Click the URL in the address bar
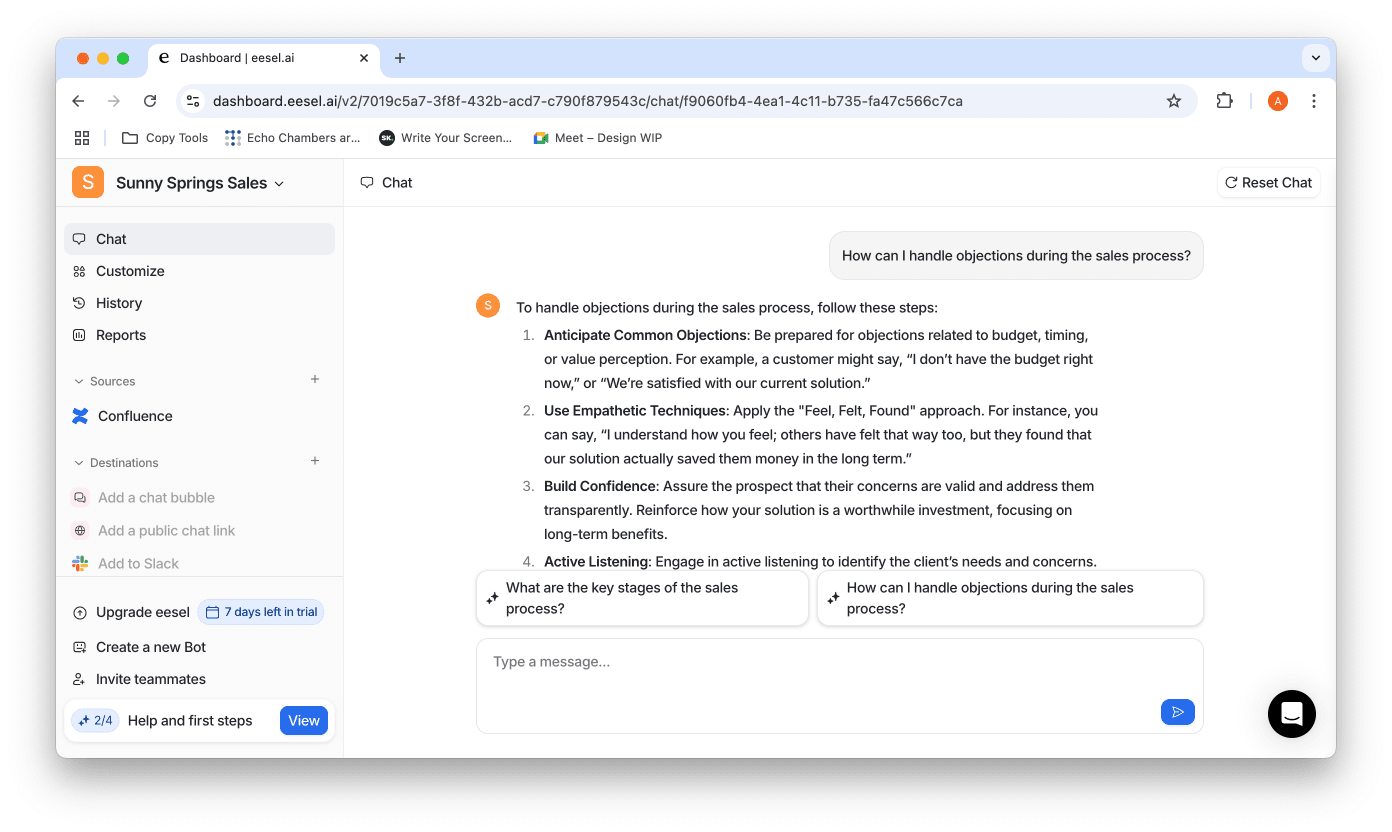Viewport: 1392px width, 832px height. (x=588, y=101)
